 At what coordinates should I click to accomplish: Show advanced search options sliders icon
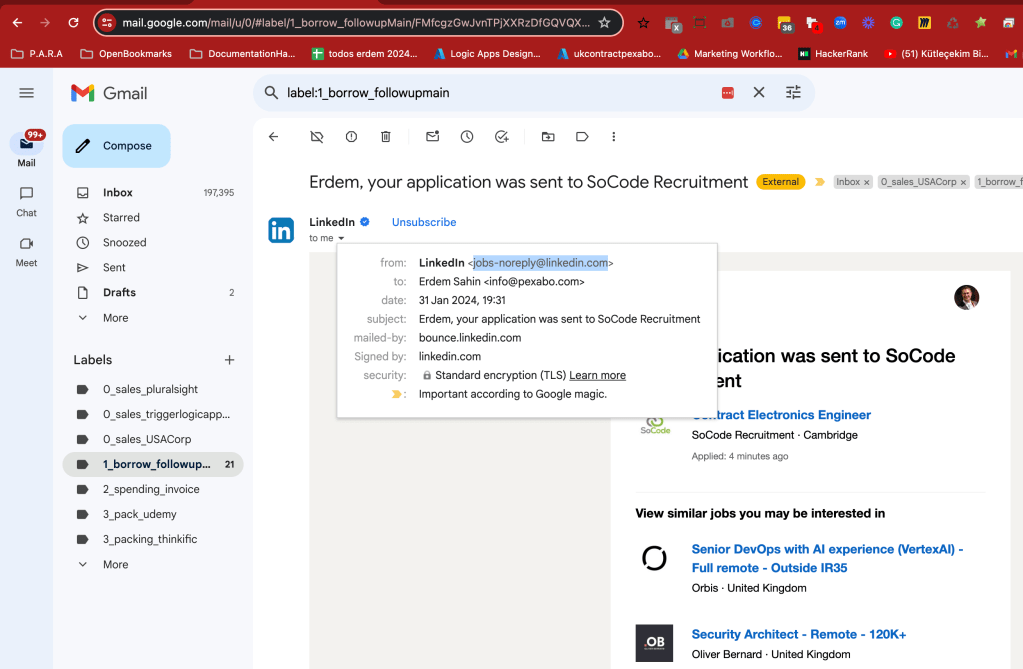click(793, 93)
